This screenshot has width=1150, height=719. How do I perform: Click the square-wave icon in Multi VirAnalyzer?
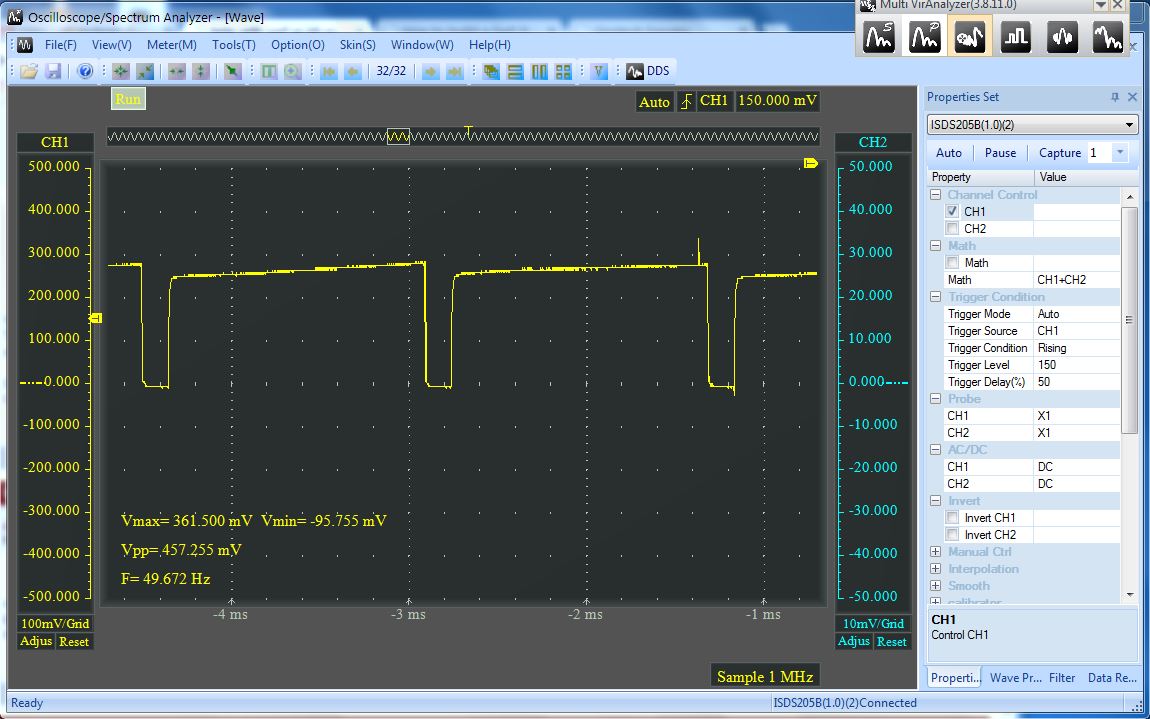1016,35
